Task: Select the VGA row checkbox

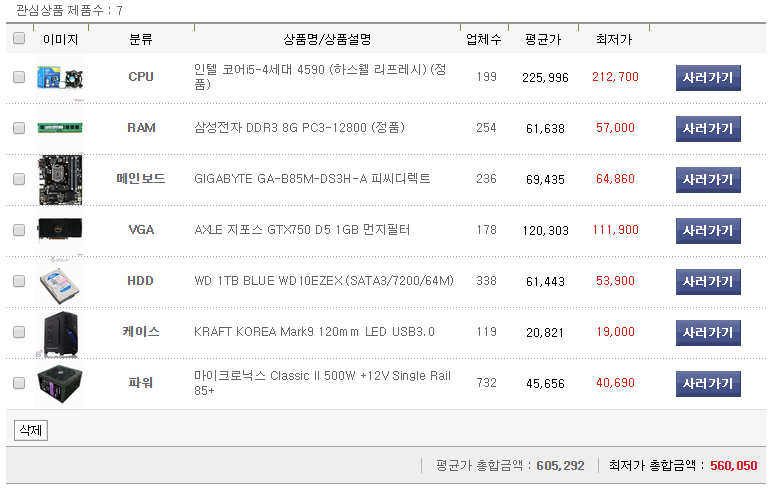Action: [19, 230]
